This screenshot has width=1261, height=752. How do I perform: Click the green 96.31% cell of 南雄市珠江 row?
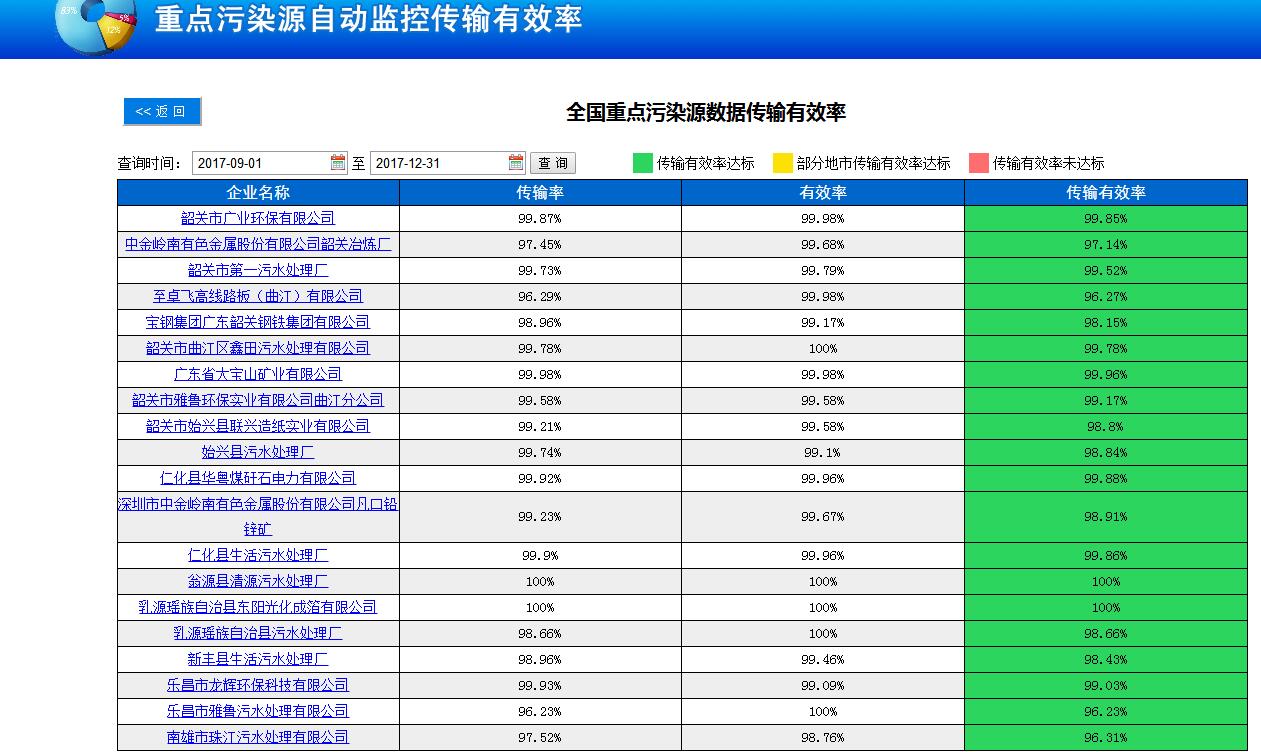[x=1106, y=737]
